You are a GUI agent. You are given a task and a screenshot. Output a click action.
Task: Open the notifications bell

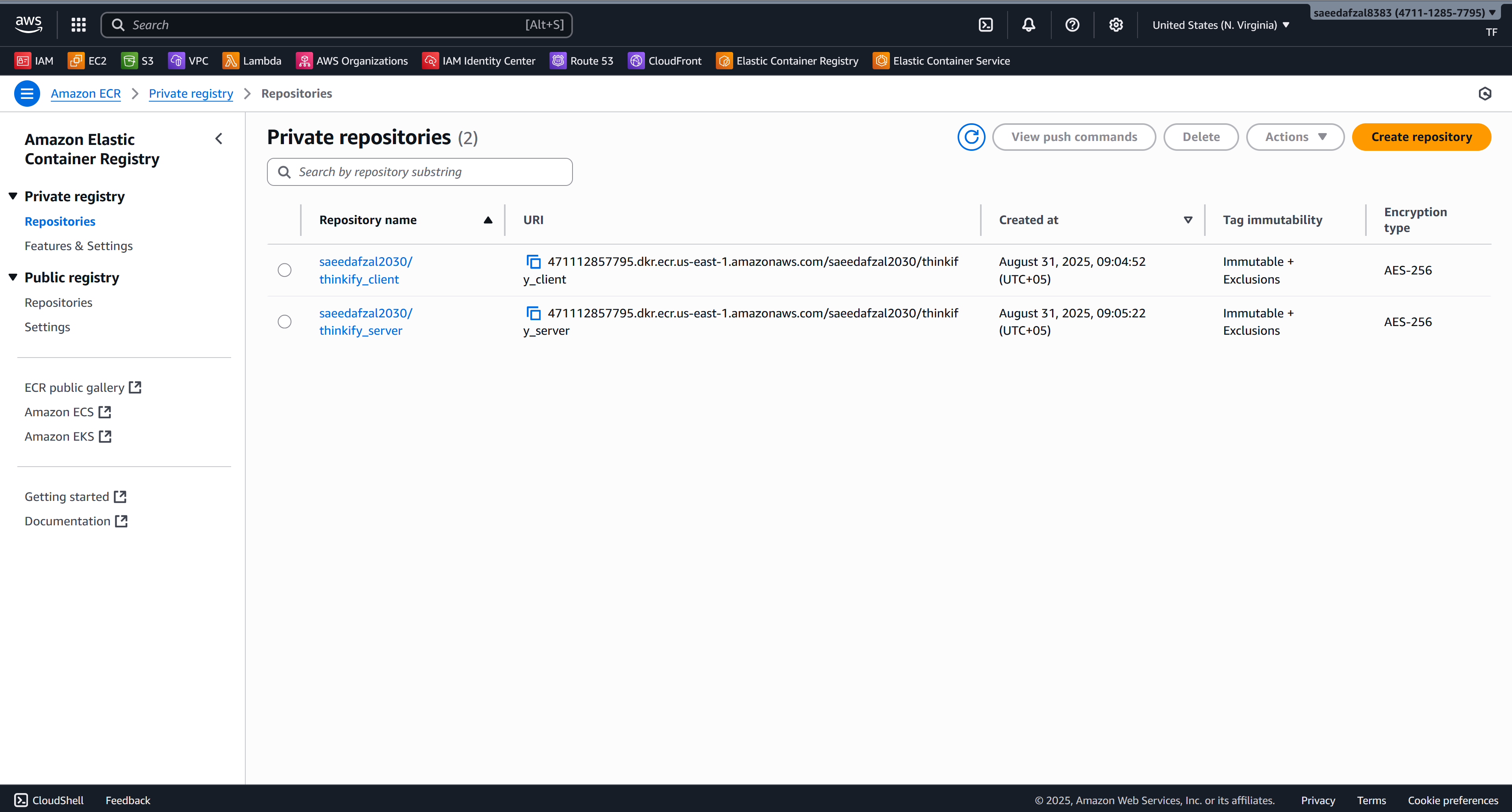(1028, 25)
